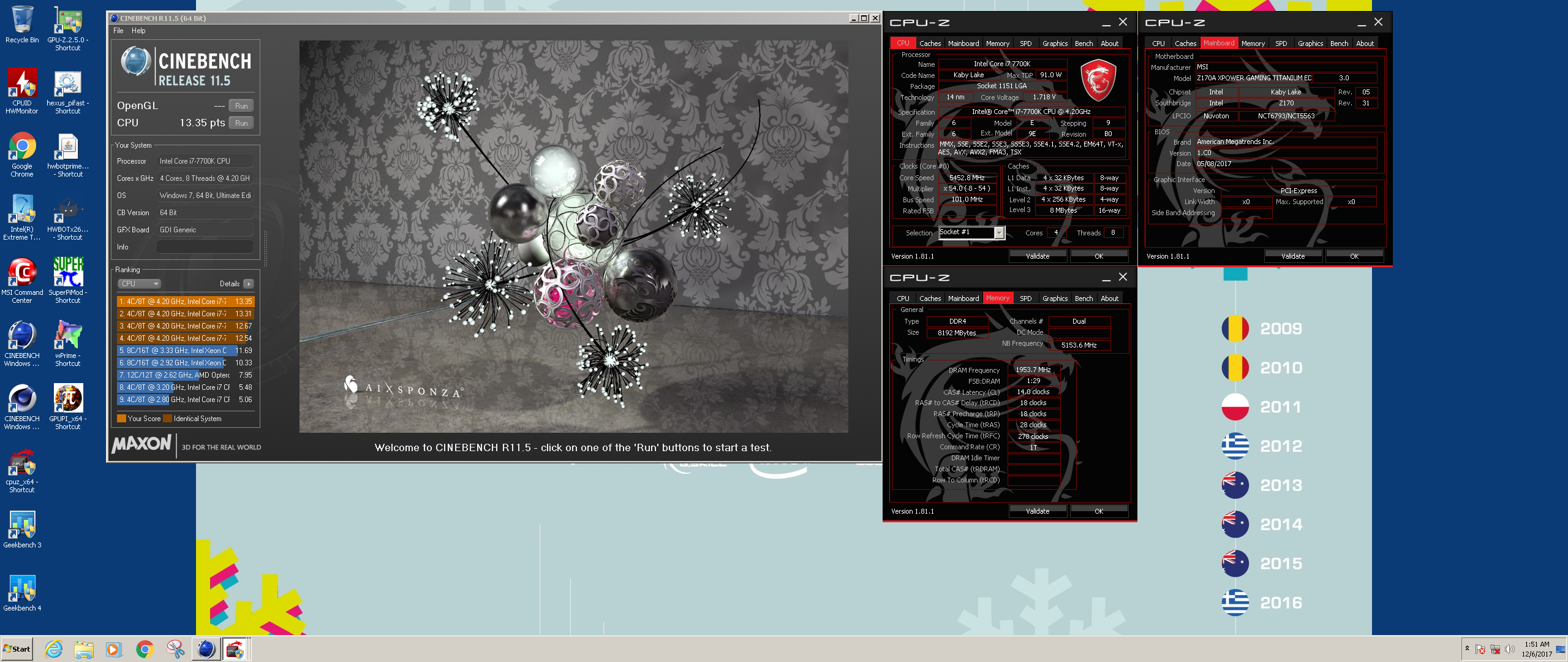Viewport: 1568px width, 662px height.
Task: Select rank 7 AMD Opteron entry
Action: 186,375
